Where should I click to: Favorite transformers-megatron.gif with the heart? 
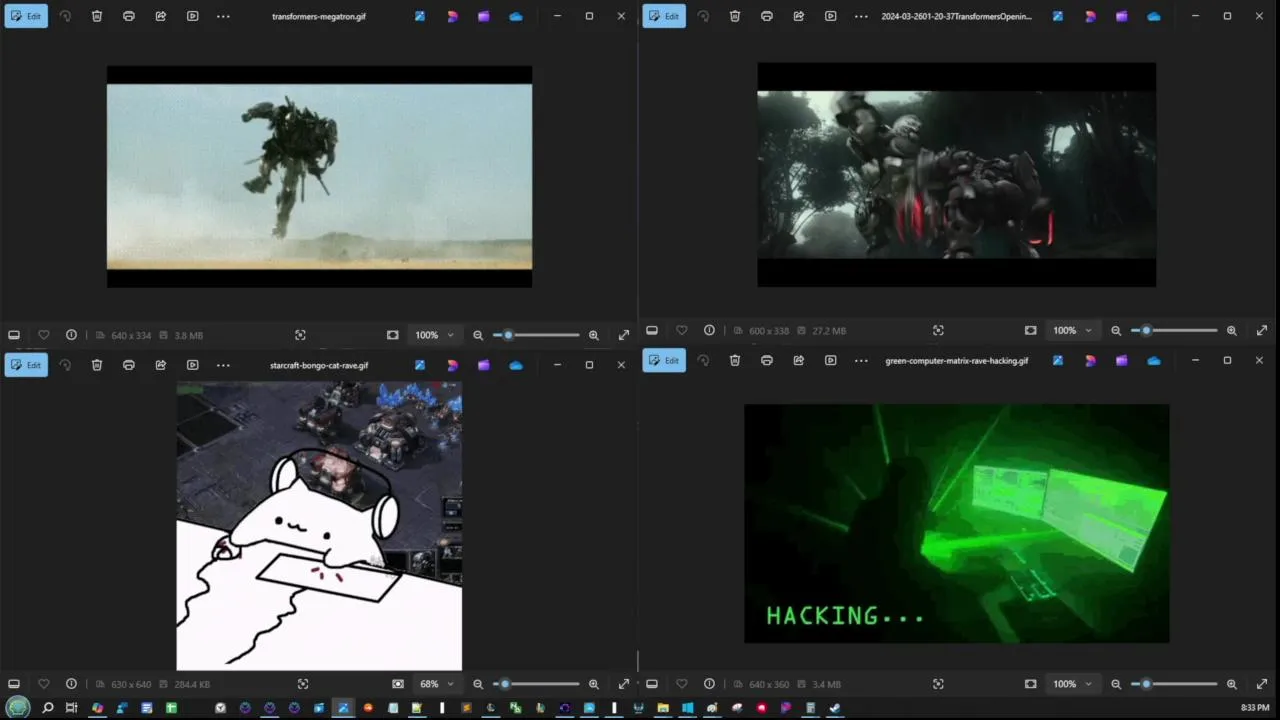pyautogui.click(x=43, y=335)
